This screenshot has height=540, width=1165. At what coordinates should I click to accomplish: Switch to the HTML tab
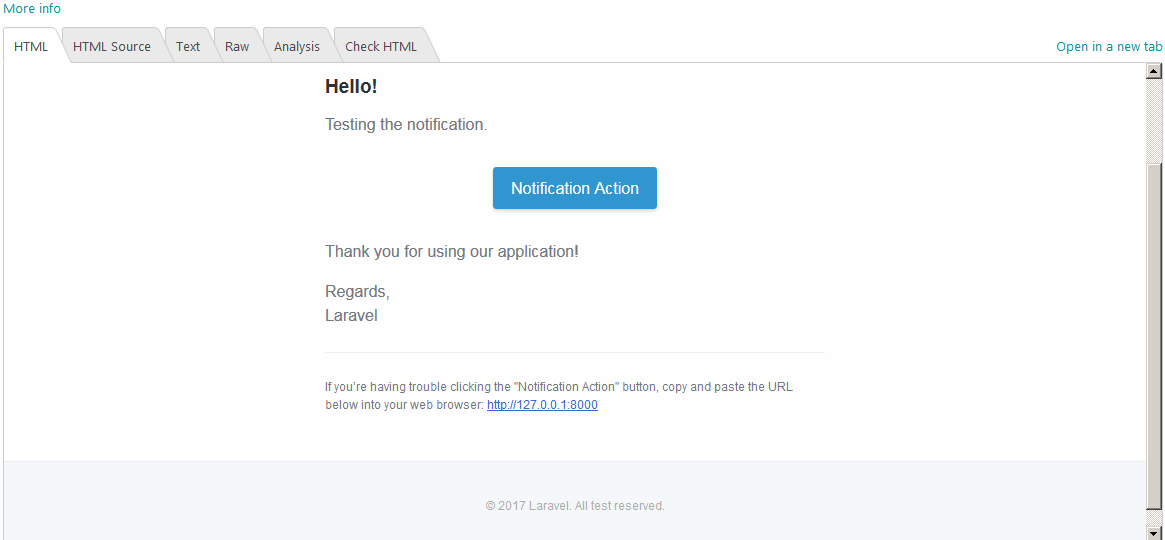tap(31, 47)
